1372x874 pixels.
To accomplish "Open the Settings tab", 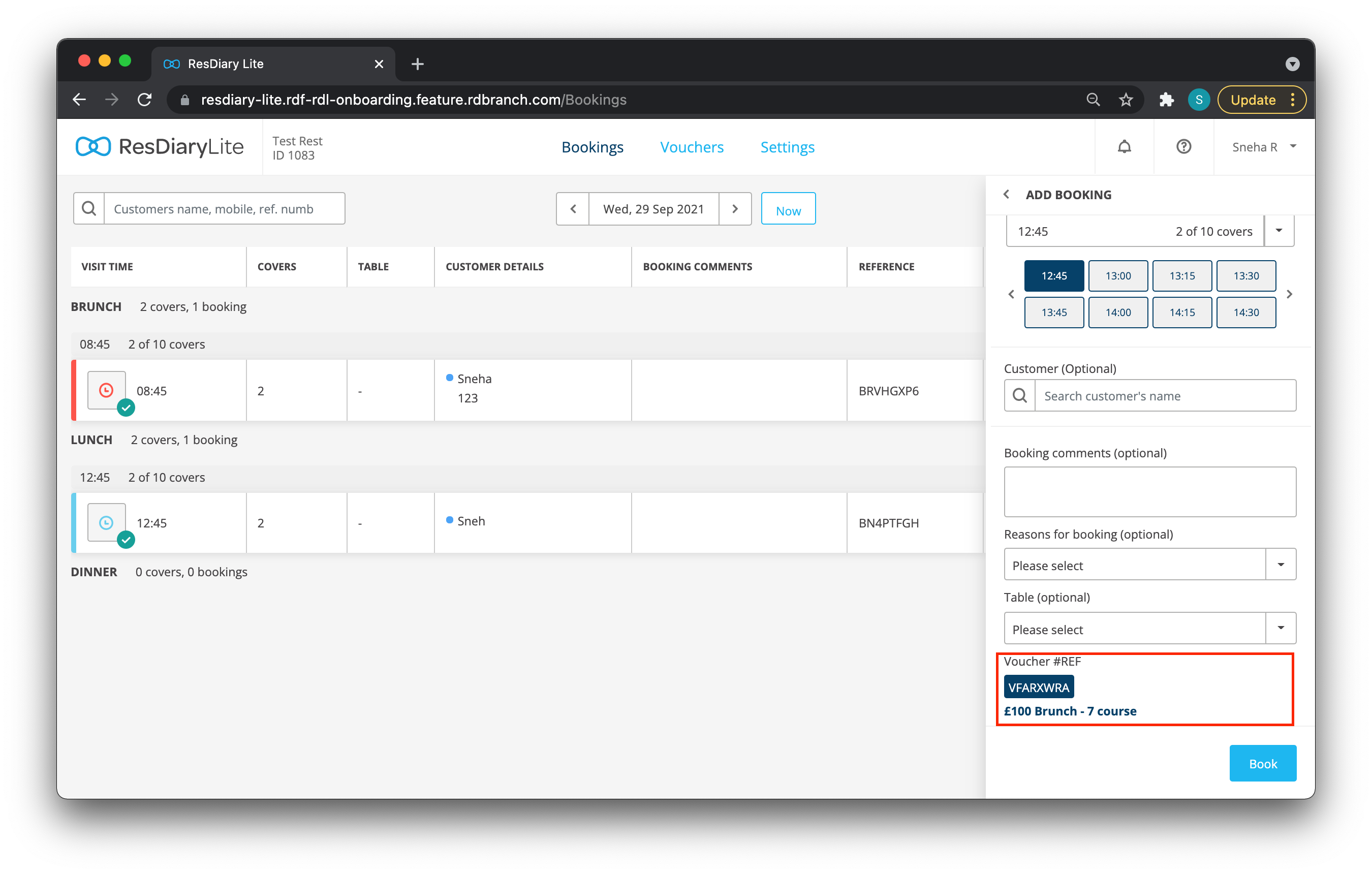I will point(788,147).
